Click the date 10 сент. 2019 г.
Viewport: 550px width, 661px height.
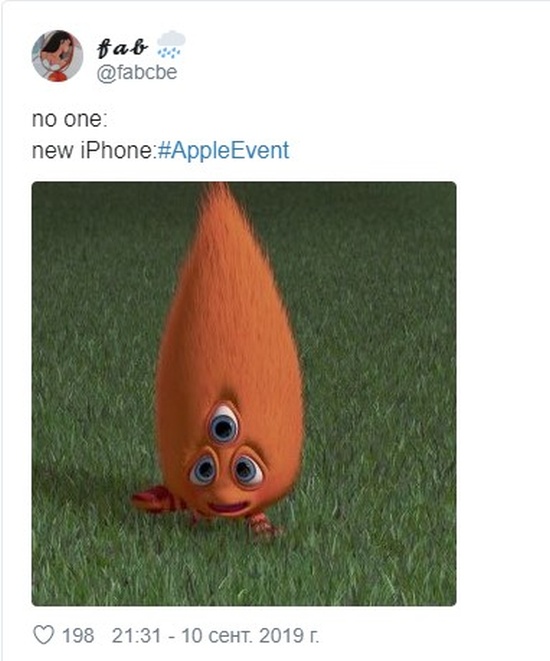coord(250,636)
